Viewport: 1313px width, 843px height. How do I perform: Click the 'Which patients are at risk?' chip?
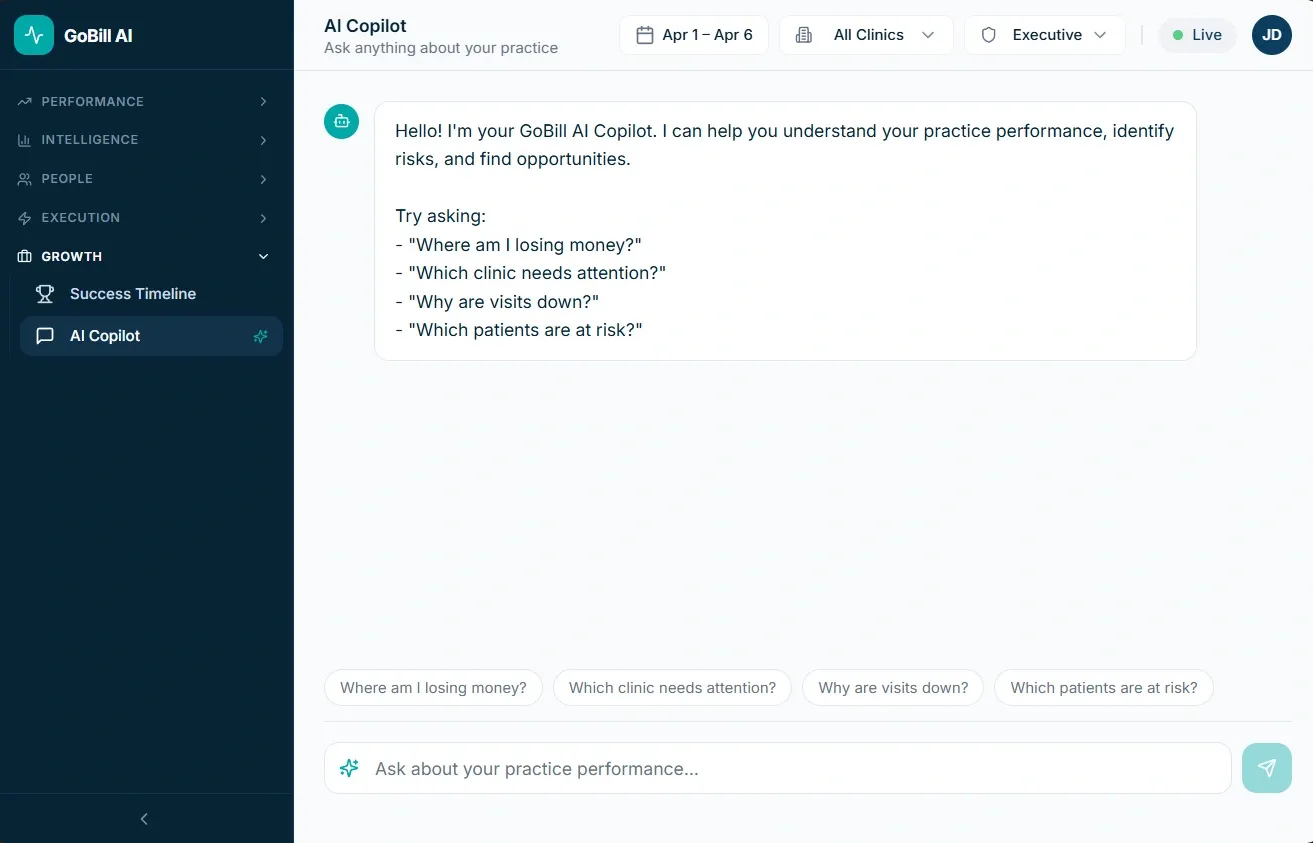[1104, 688]
